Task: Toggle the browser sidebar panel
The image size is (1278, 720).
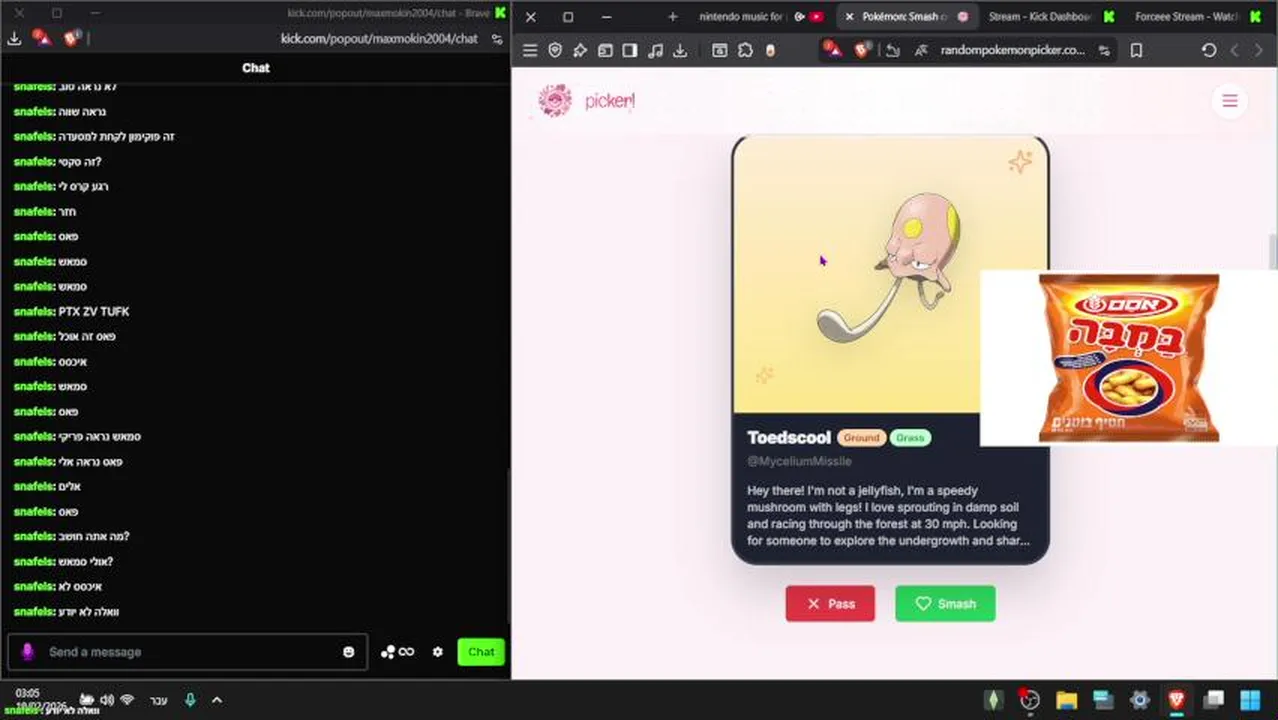Action: point(630,50)
